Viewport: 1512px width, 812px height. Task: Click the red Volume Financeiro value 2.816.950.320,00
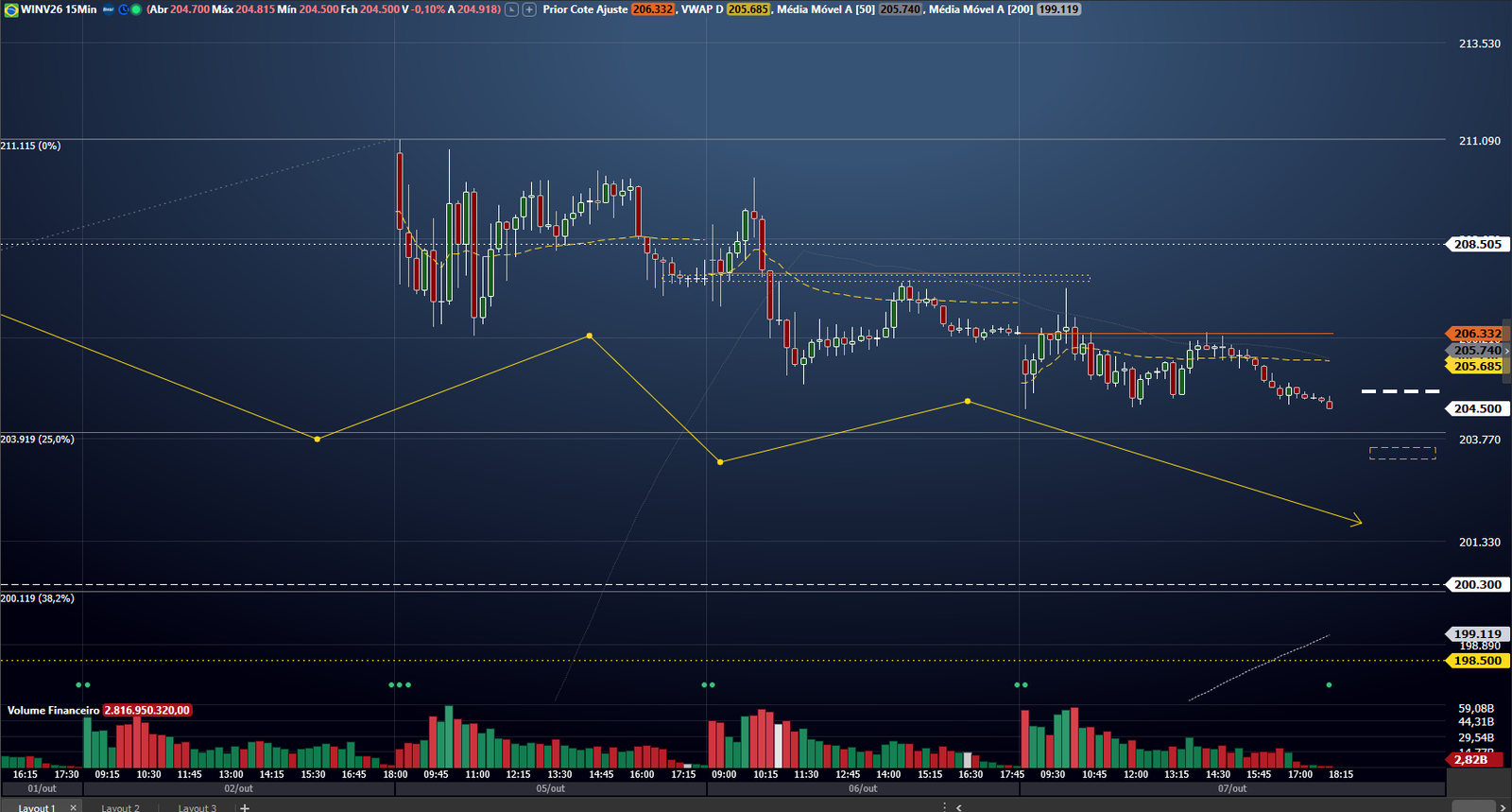tap(147, 710)
